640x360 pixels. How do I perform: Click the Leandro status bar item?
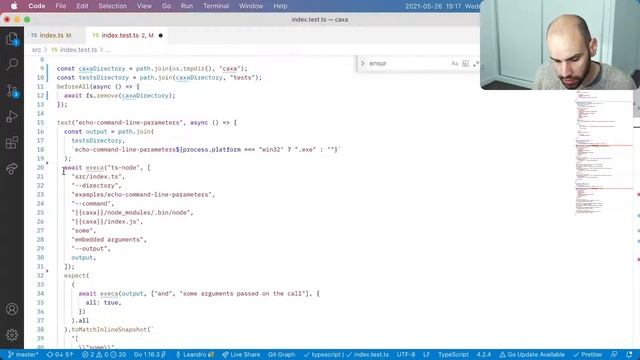point(195,354)
